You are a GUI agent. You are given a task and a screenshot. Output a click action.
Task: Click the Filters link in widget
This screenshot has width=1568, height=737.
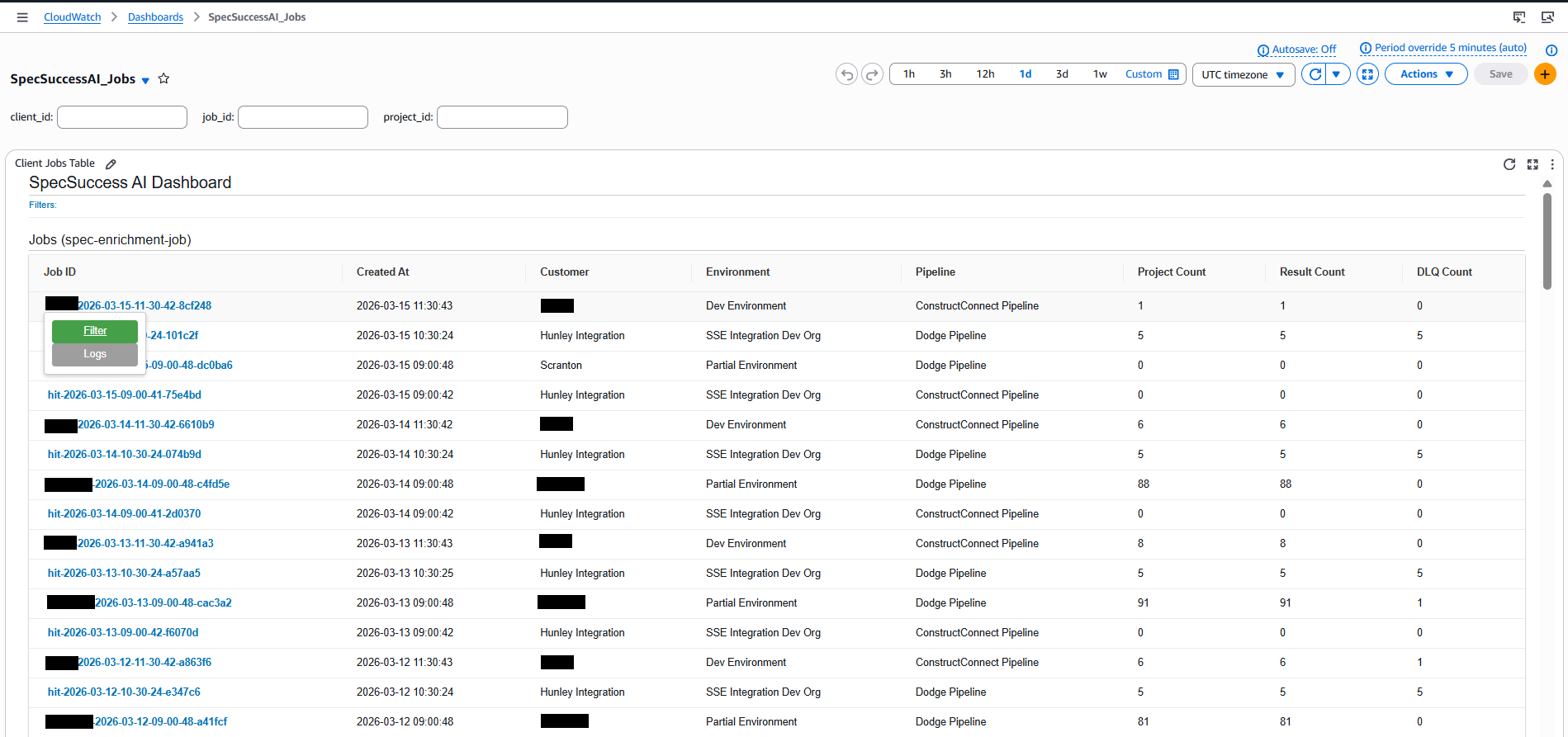[x=43, y=205]
